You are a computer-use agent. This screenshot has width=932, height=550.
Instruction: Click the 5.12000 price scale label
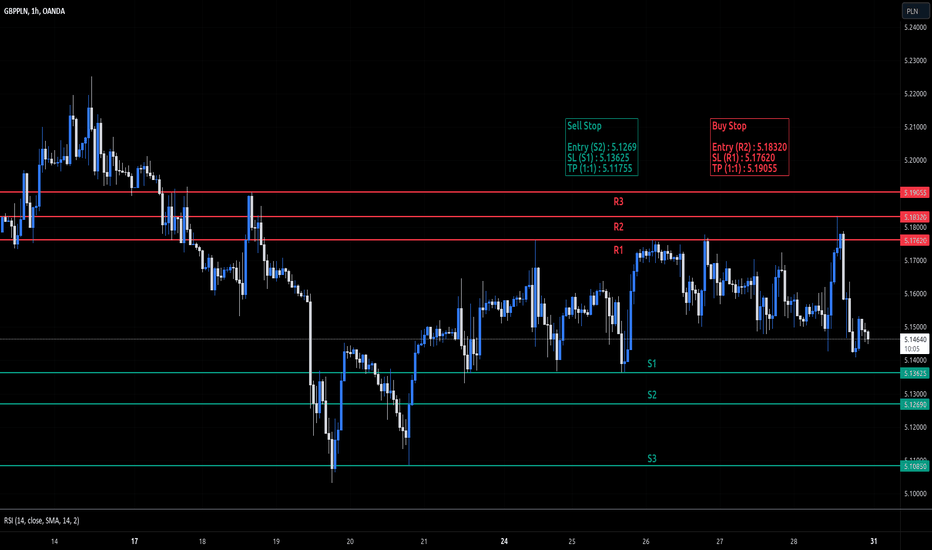(915, 428)
